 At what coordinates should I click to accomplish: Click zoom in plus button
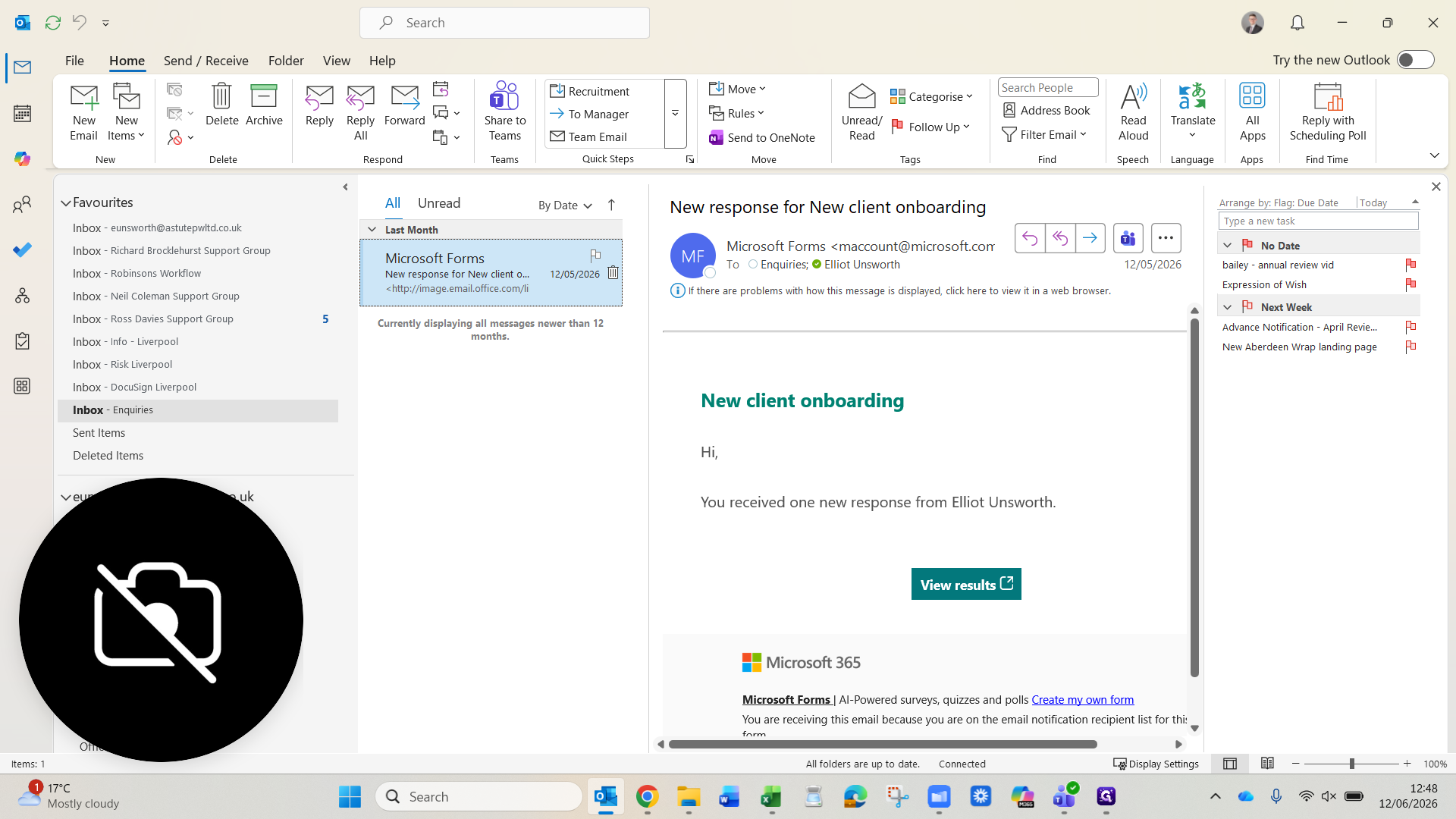(1407, 764)
